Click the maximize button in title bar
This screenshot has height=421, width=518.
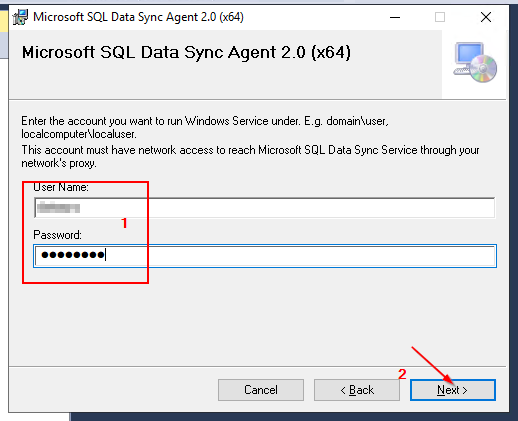(440, 17)
